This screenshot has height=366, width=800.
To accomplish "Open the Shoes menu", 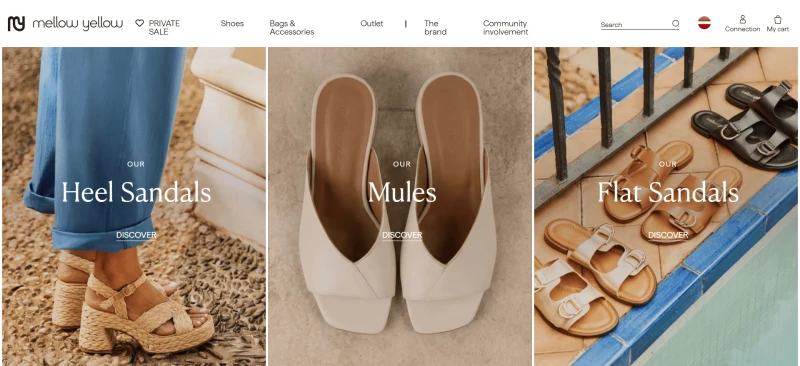I will [x=232, y=23].
